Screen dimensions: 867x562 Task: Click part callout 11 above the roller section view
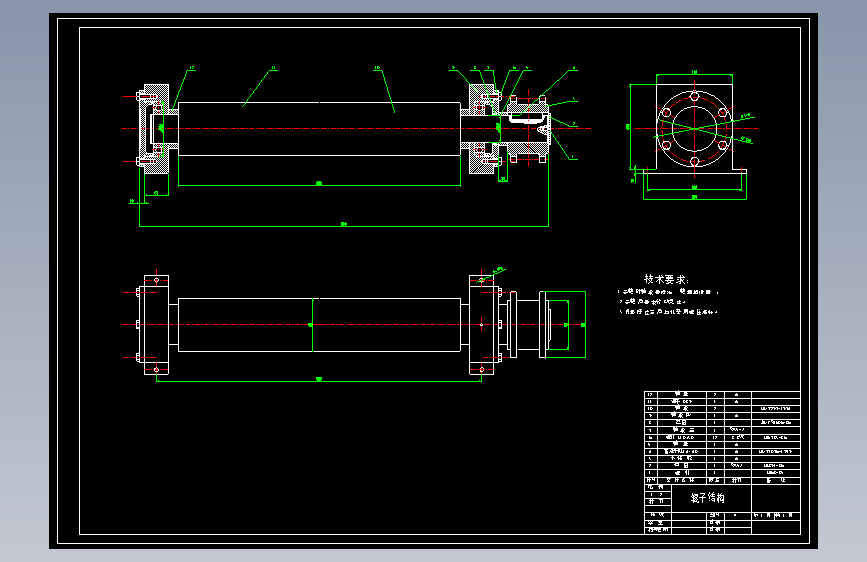click(x=273, y=68)
